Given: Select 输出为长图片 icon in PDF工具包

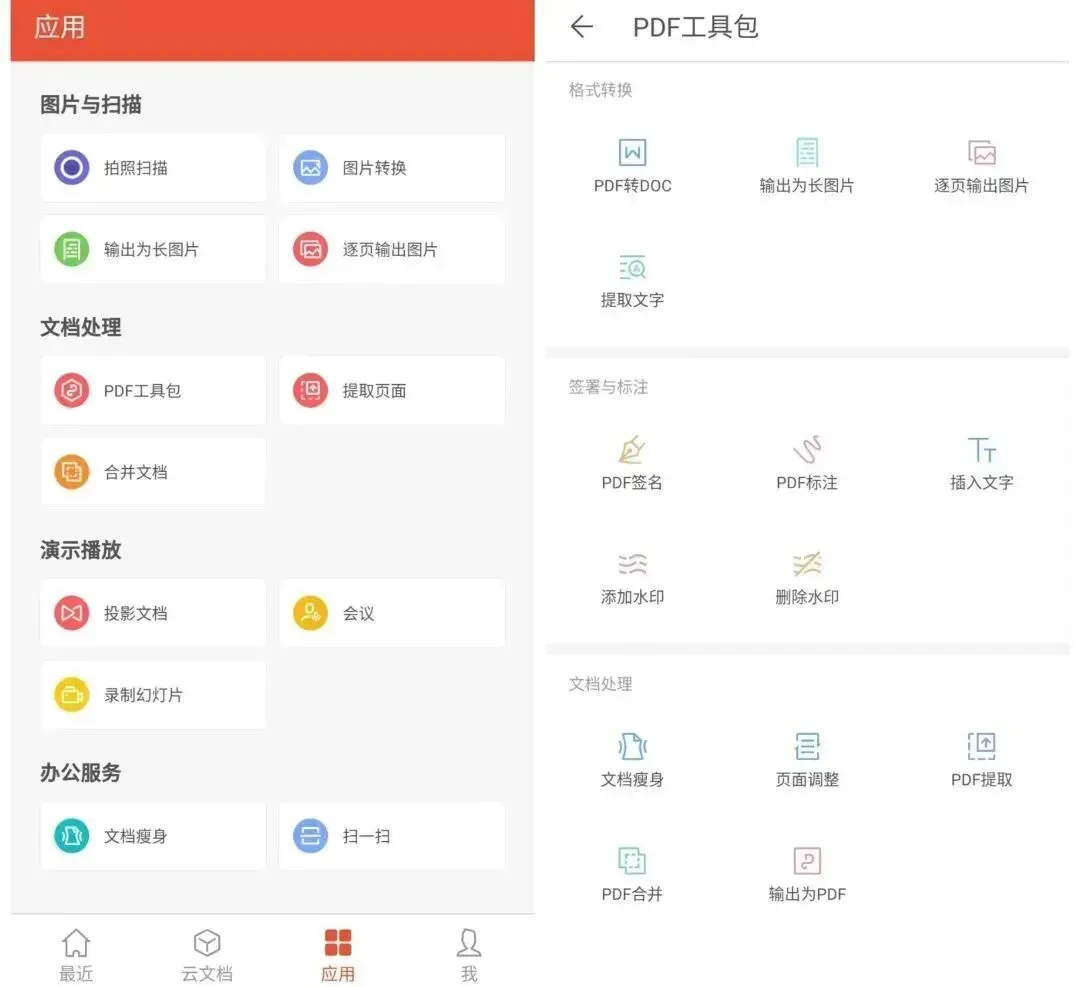Looking at the screenshot, I should [807, 152].
